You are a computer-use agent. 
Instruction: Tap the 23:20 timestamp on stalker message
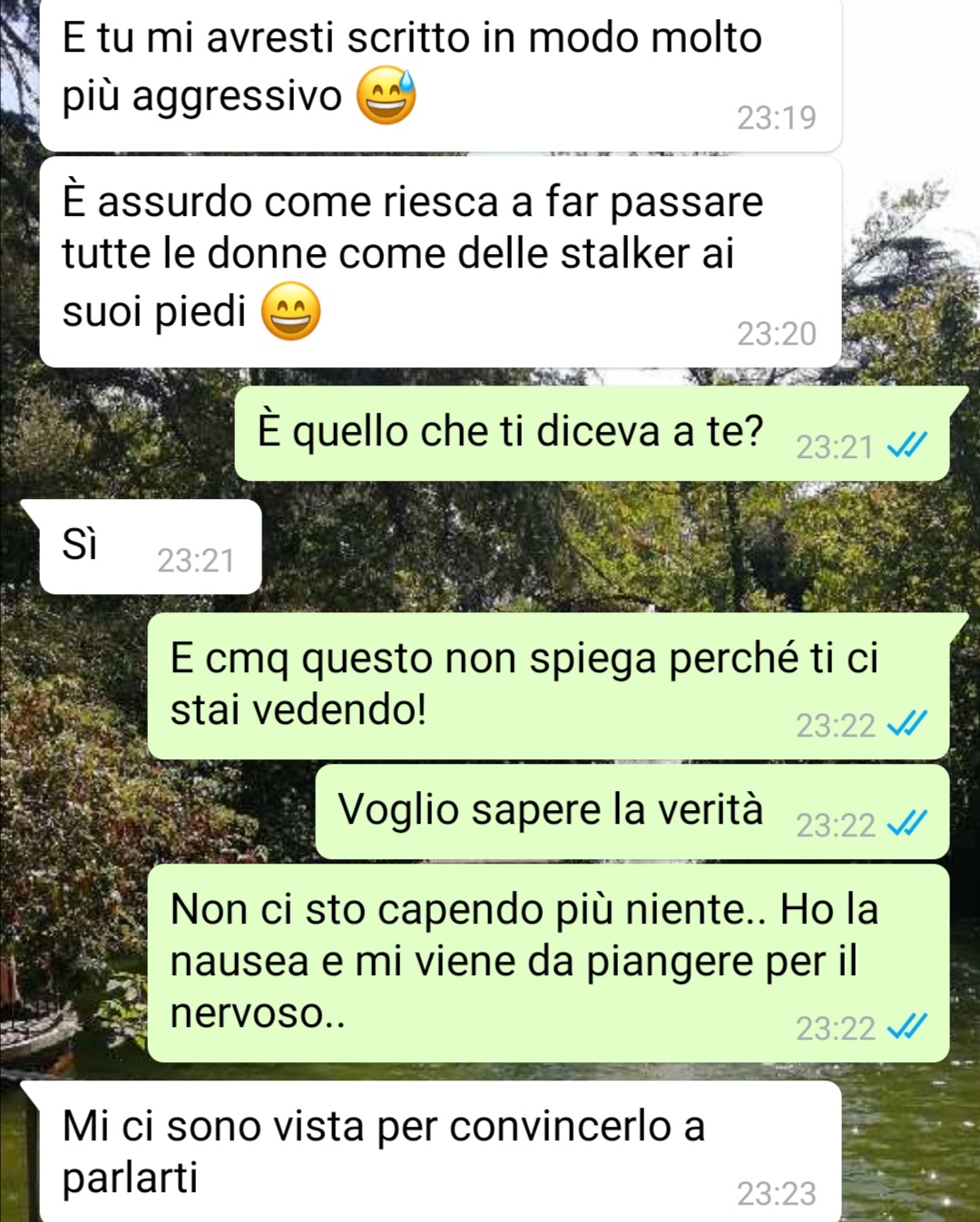pyautogui.click(x=777, y=334)
